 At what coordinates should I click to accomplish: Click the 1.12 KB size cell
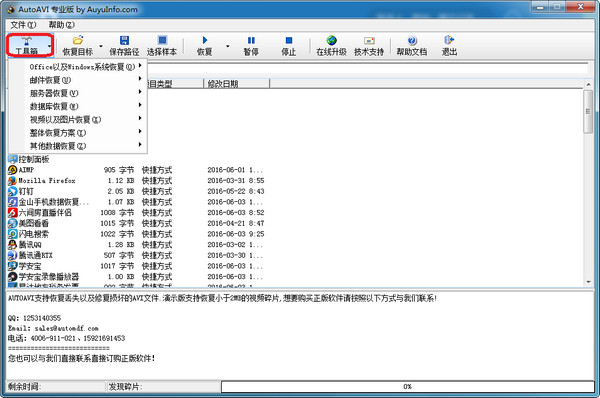click(x=121, y=181)
